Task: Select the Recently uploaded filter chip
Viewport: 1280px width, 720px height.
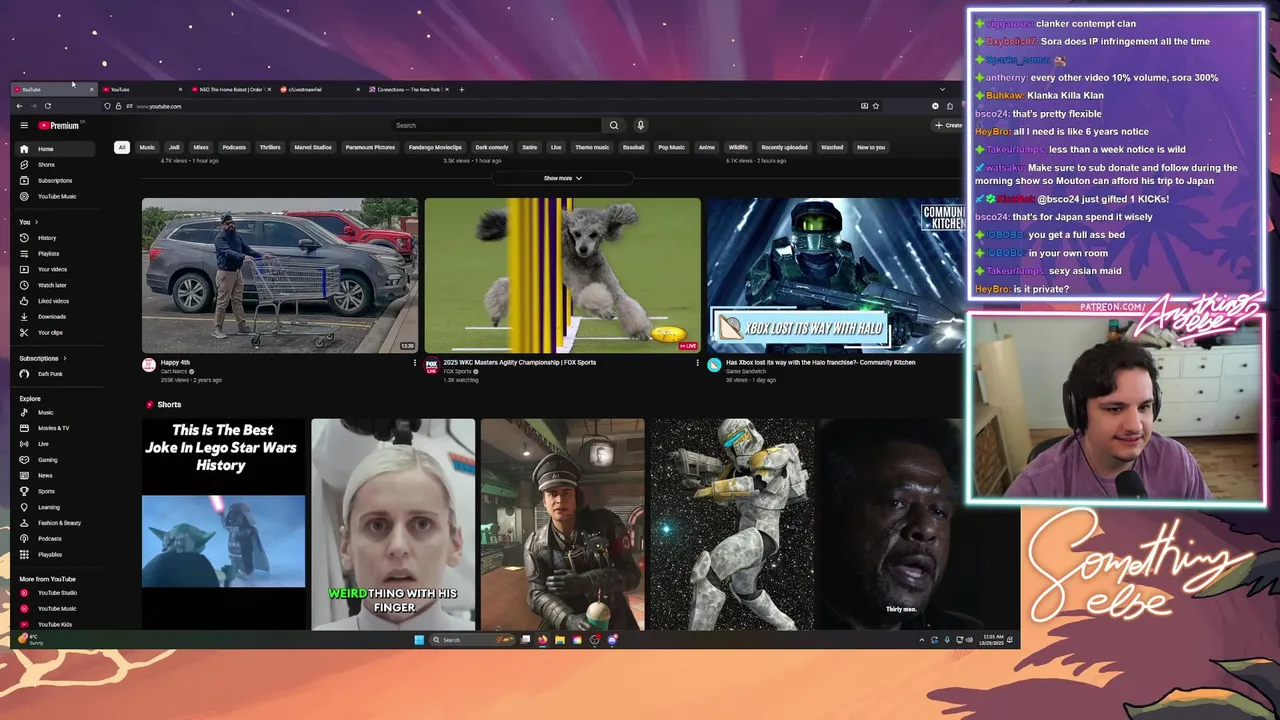Action: pyautogui.click(x=784, y=147)
